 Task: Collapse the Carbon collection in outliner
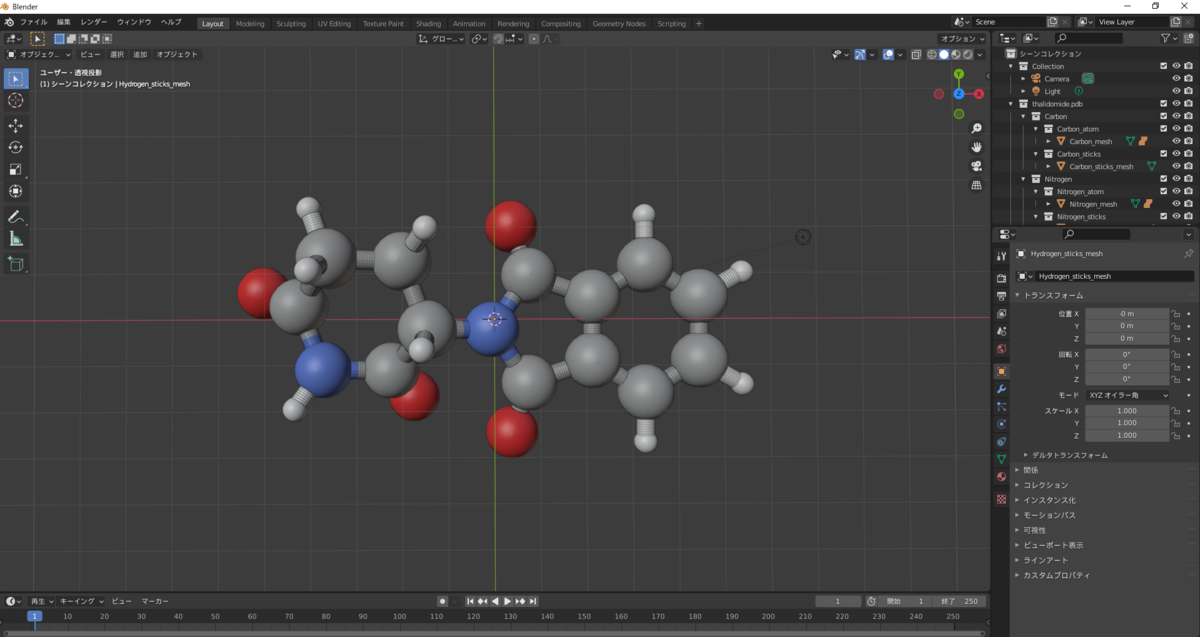(1023, 116)
